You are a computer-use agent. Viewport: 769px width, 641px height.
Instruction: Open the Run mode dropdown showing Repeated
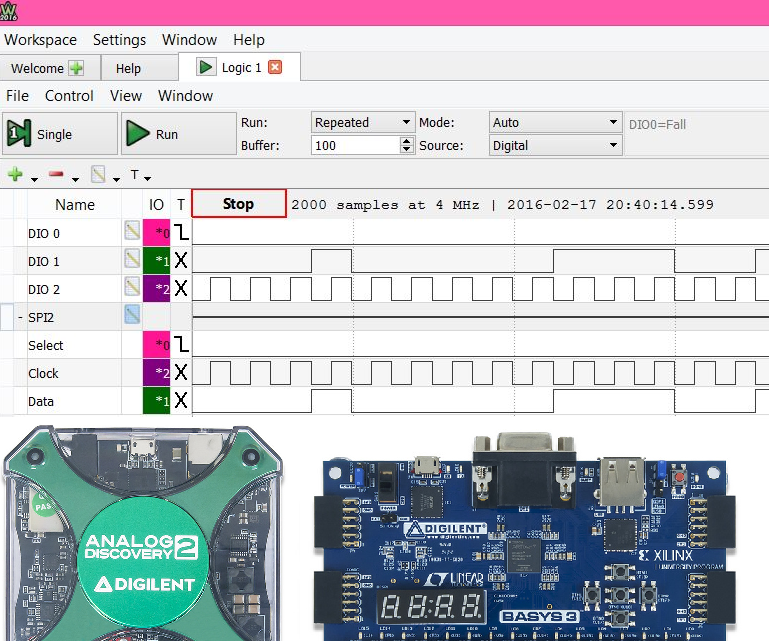pyautogui.click(x=362, y=122)
